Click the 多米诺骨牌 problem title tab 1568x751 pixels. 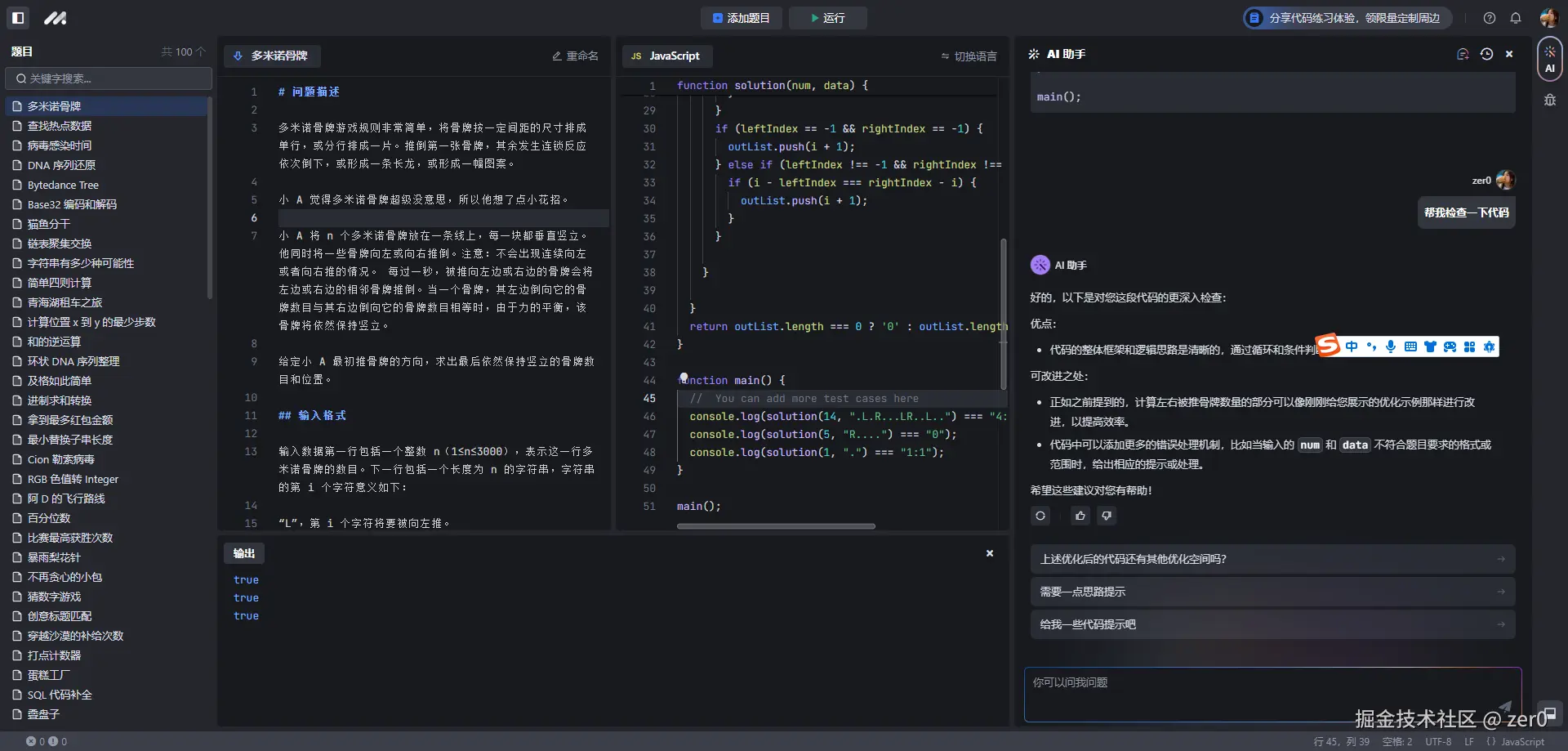click(273, 56)
